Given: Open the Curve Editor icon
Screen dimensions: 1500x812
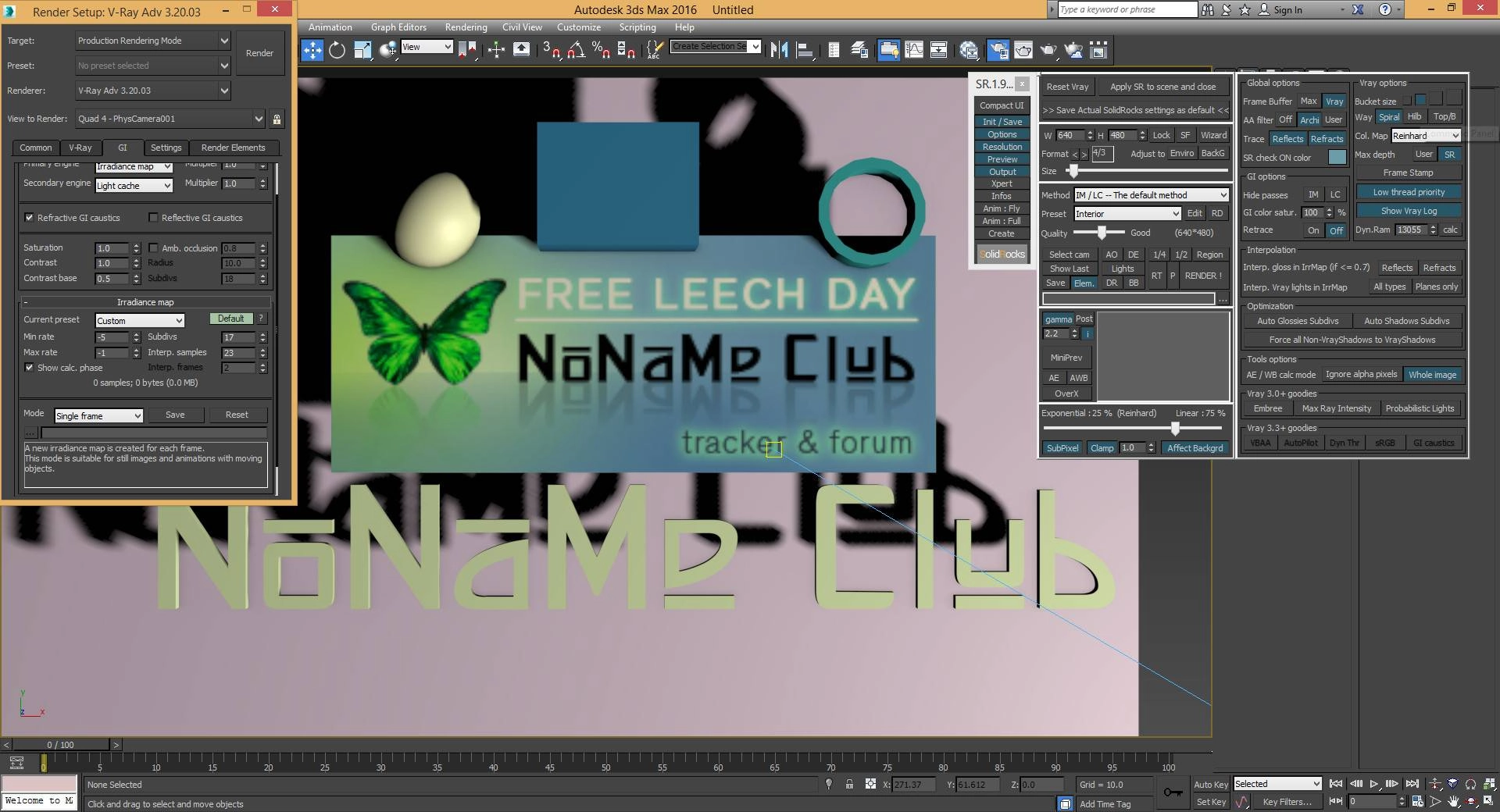Looking at the screenshot, I should (x=913, y=50).
